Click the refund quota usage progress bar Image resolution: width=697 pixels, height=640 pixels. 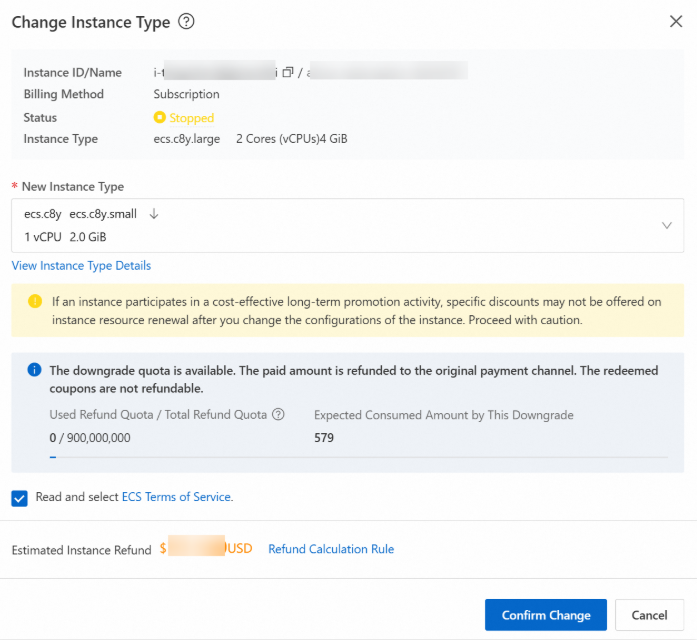coord(358,457)
